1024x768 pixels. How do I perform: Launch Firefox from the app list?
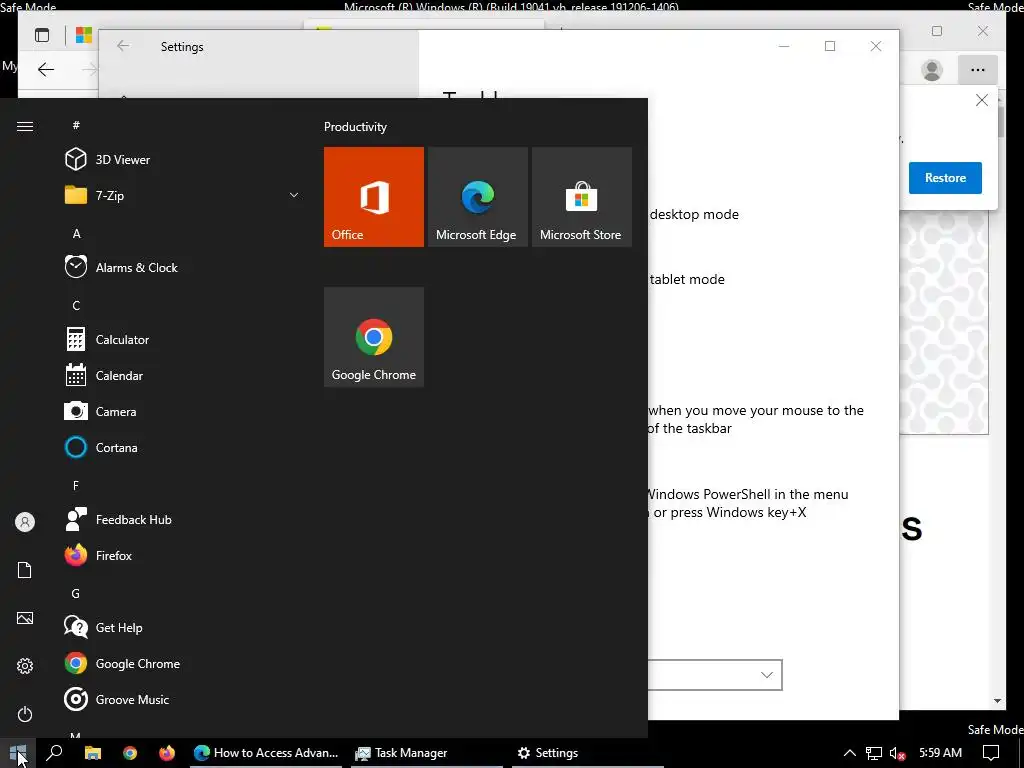tap(181, 555)
